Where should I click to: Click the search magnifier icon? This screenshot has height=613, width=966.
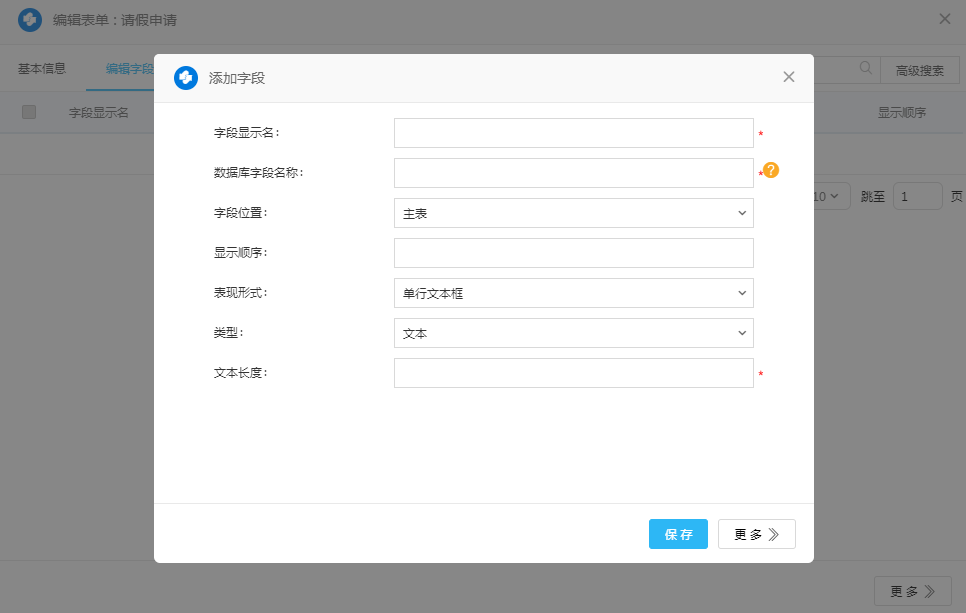[x=866, y=69]
